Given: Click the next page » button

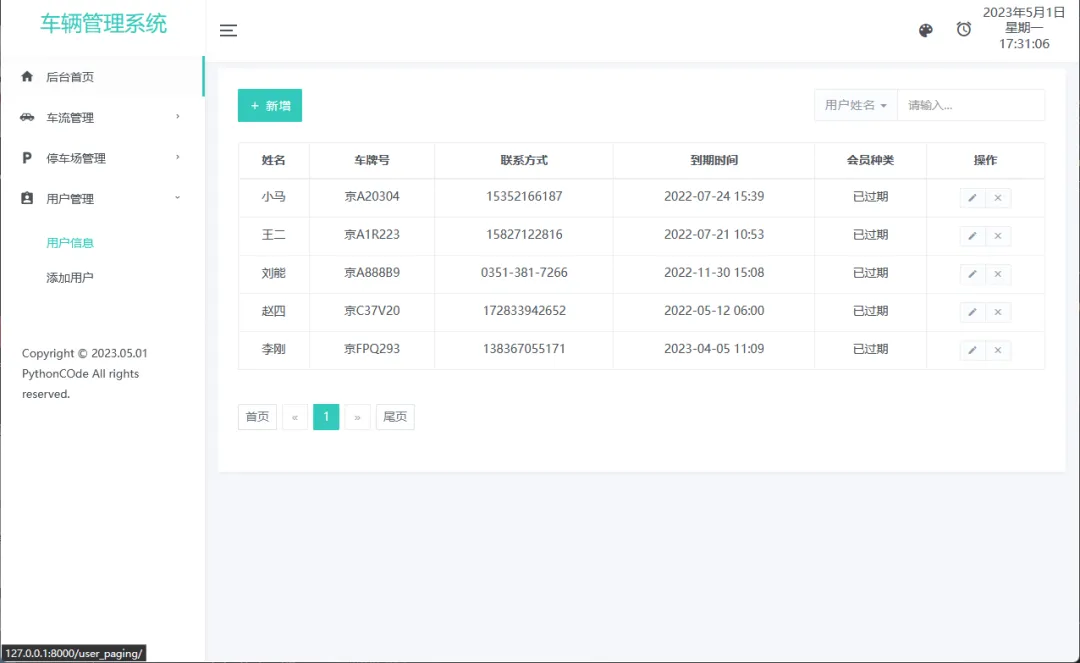Looking at the screenshot, I should pyautogui.click(x=357, y=417).
